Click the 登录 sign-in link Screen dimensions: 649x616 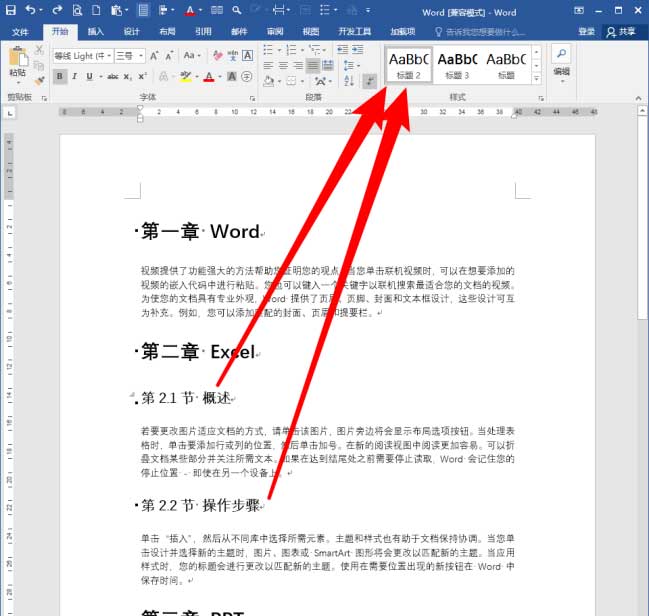point(586,31)
